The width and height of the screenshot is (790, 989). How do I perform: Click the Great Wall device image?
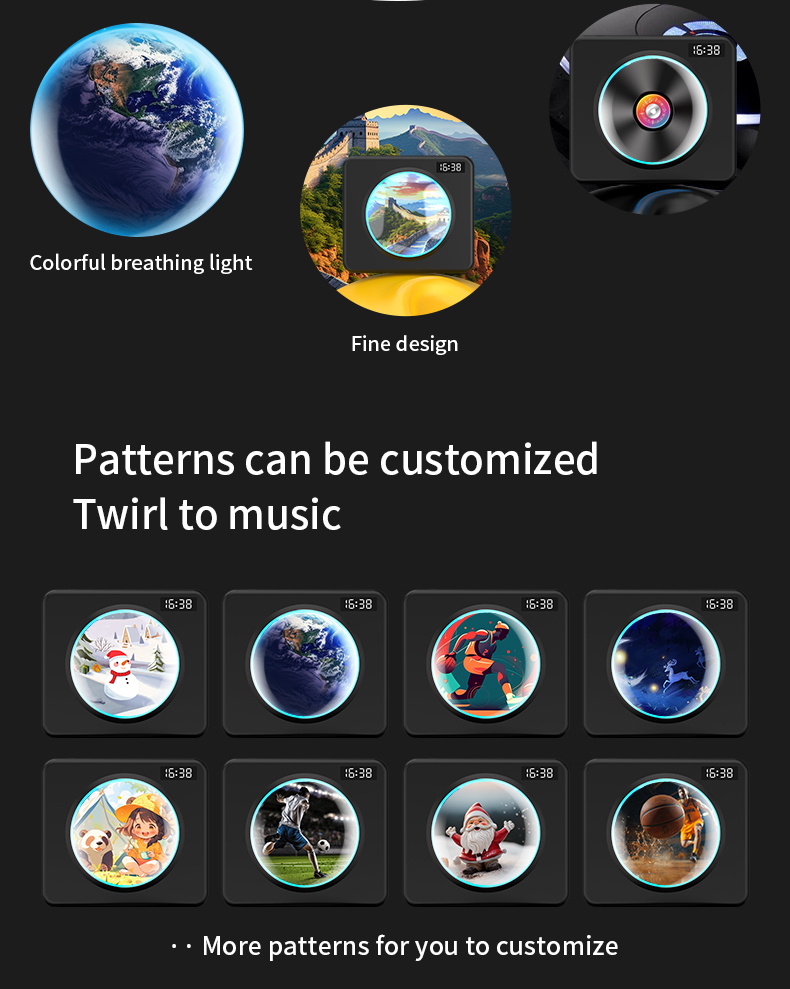406,210
